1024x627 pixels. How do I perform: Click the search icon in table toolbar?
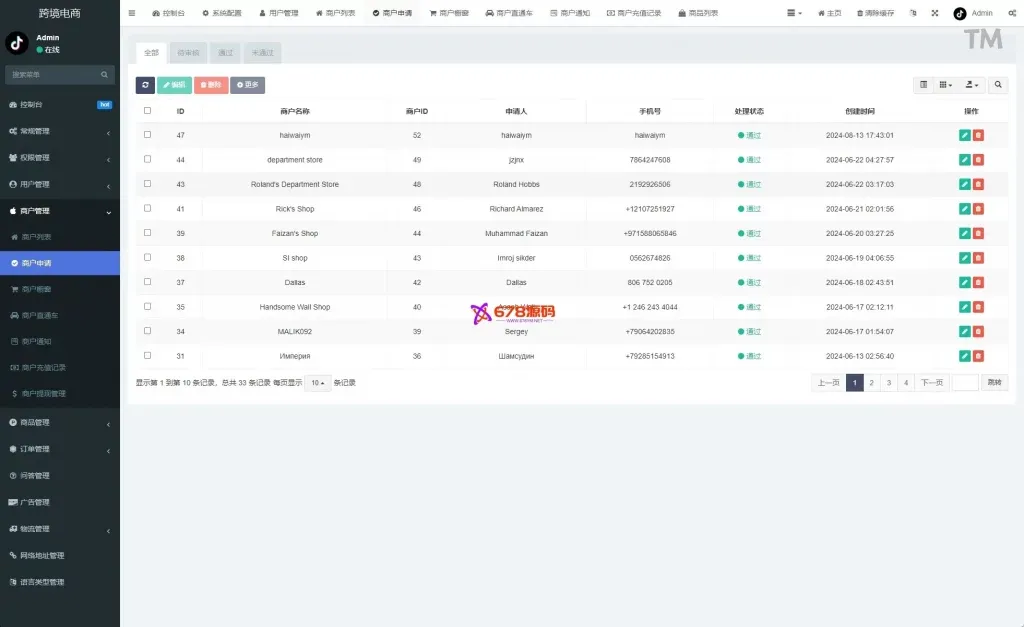pos(998,86)
